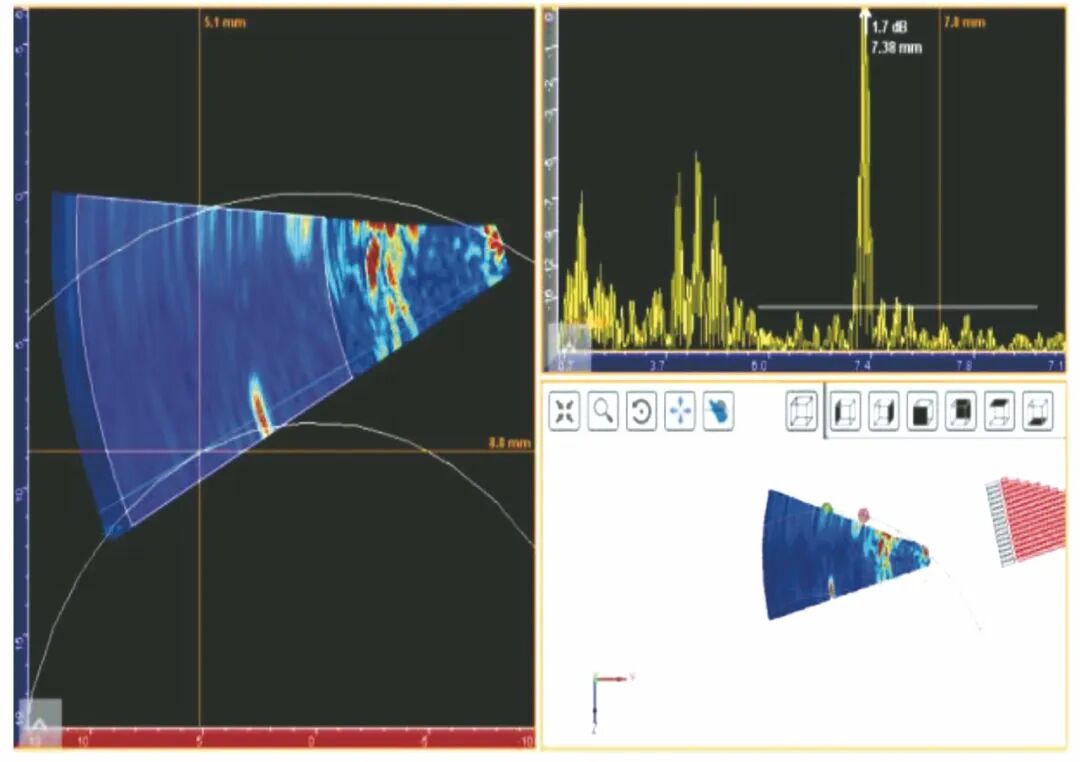Click the 5.1 mm vertical cursor label
This screenshot has width=1080, height=762.
pyautogui.click(x=225, y=23)
